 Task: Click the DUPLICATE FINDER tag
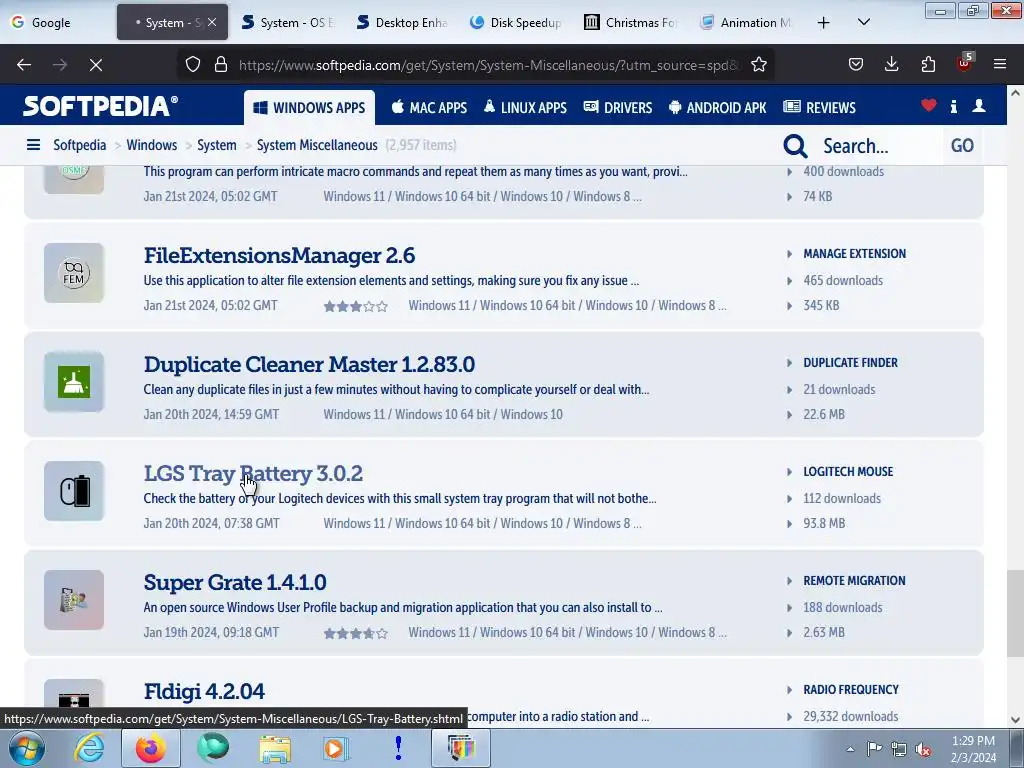pos(850,362)
